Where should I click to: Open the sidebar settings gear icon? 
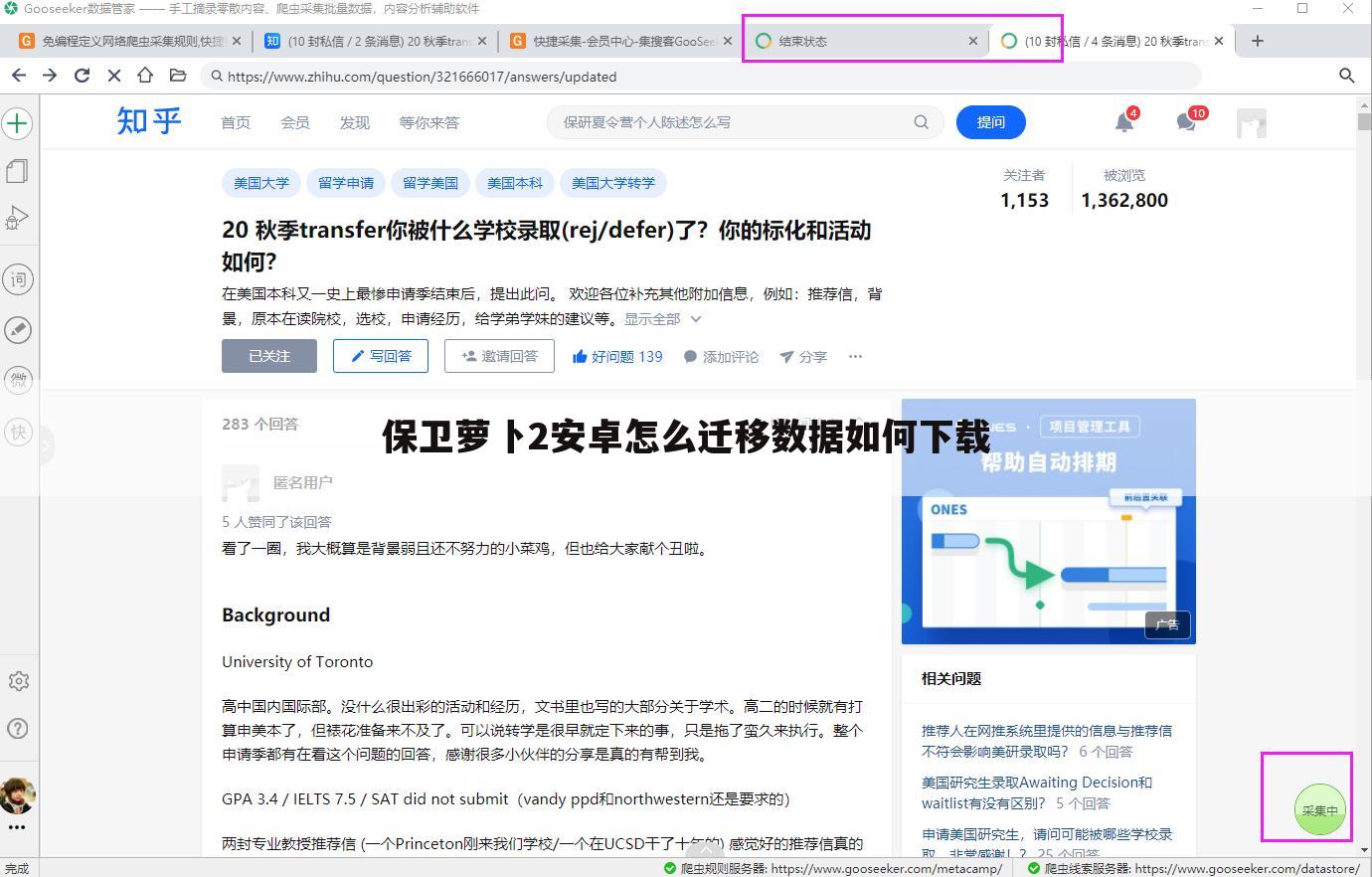[x=18, y=681]
